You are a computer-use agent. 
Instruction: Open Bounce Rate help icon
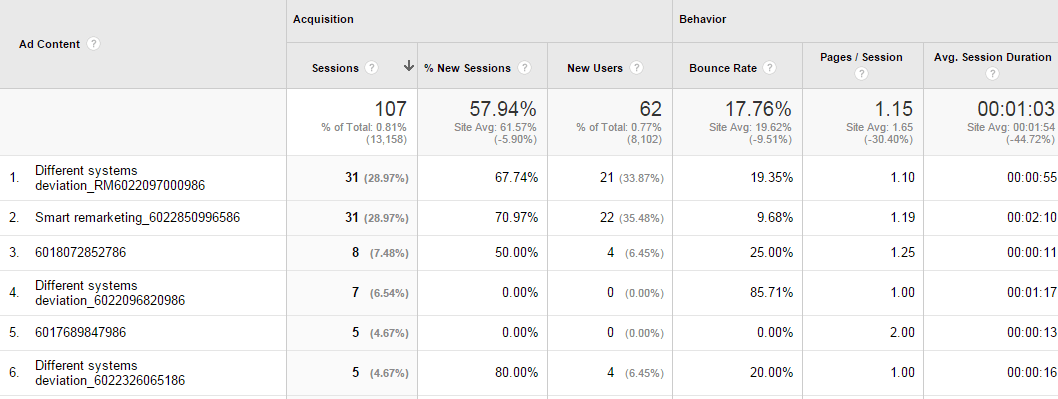(769, 68)
